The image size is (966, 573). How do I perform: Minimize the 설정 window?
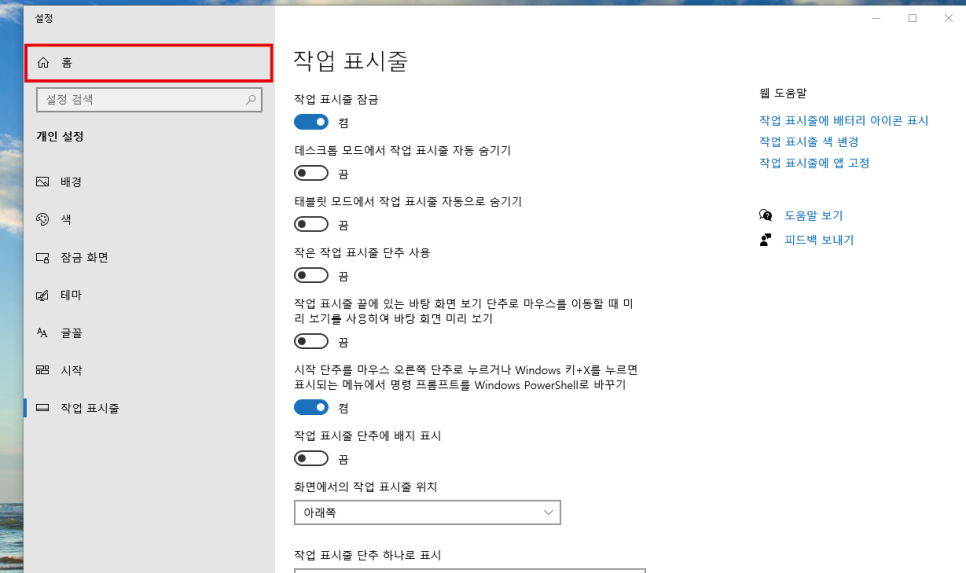tap(876, 18)
